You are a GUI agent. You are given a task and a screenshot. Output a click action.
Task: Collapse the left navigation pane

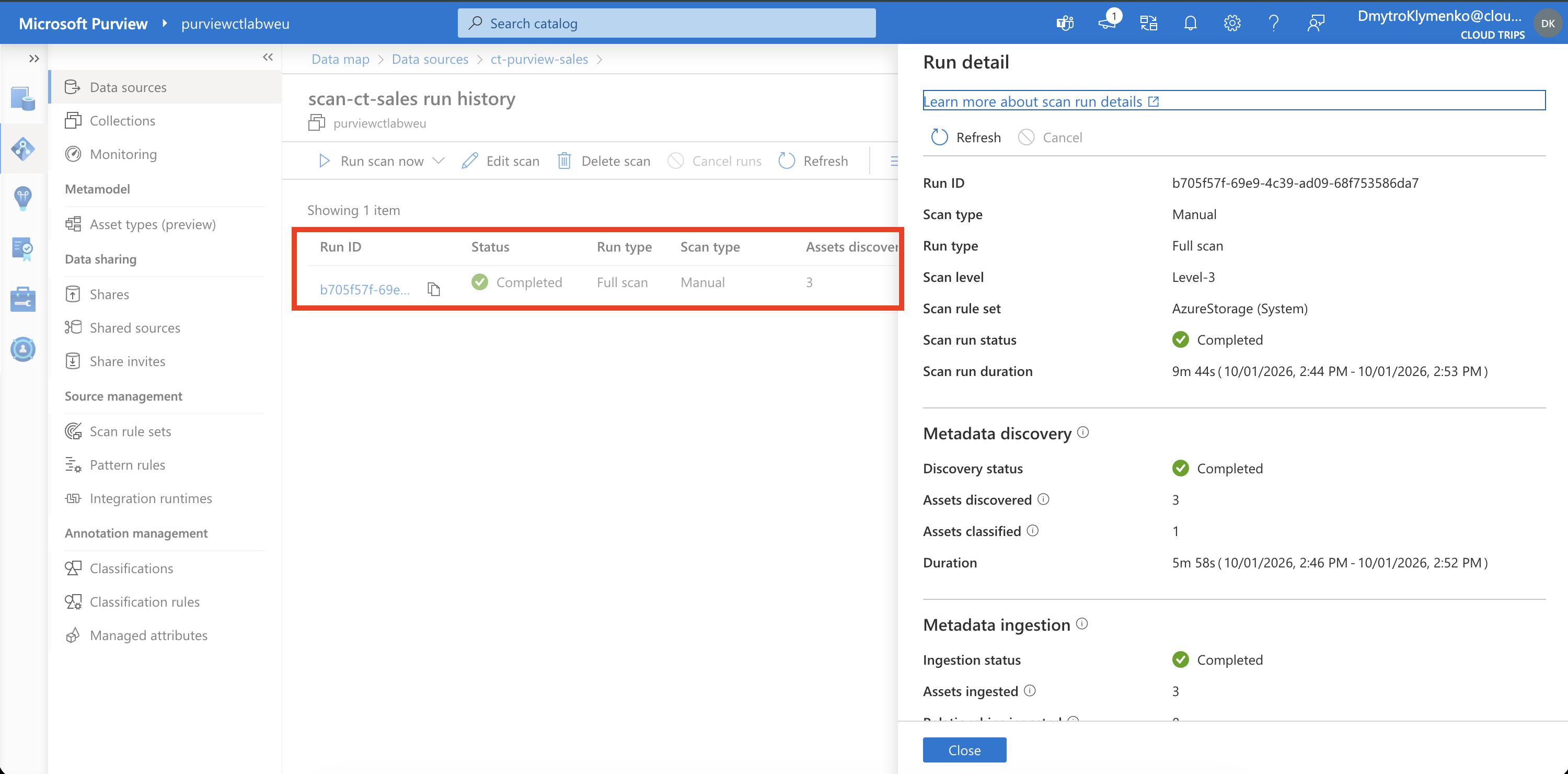pyautogui.click(x=268, y=57)
